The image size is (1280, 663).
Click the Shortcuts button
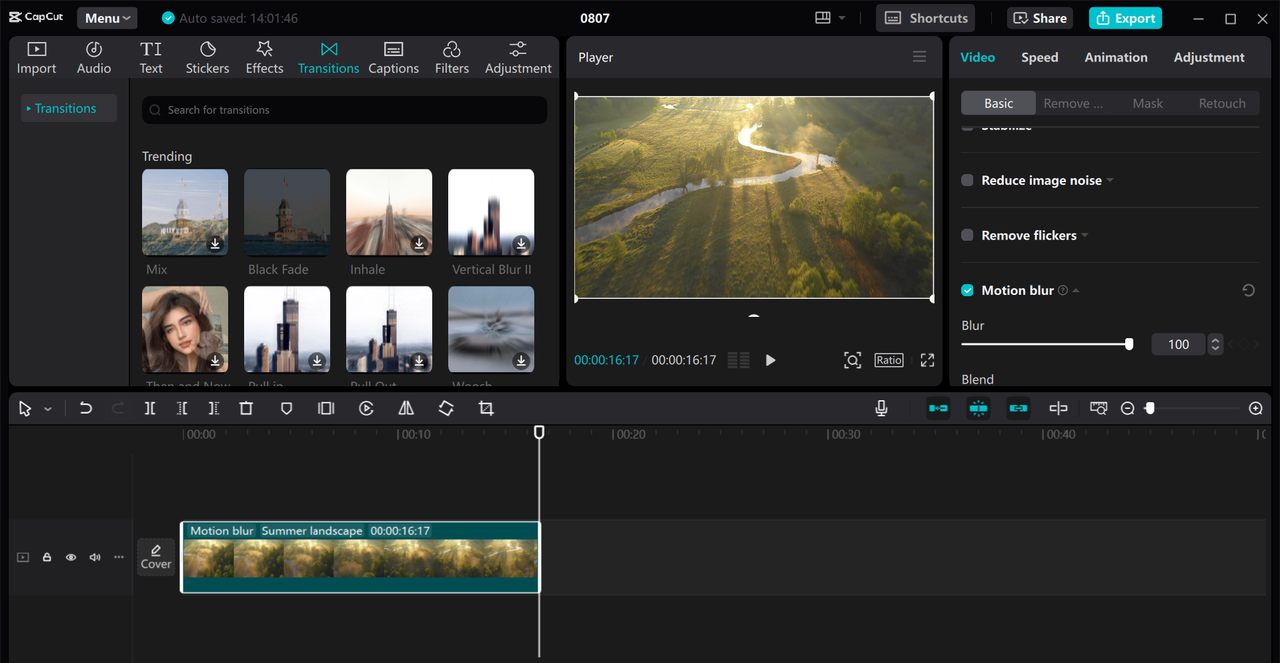tap(927, 18)
